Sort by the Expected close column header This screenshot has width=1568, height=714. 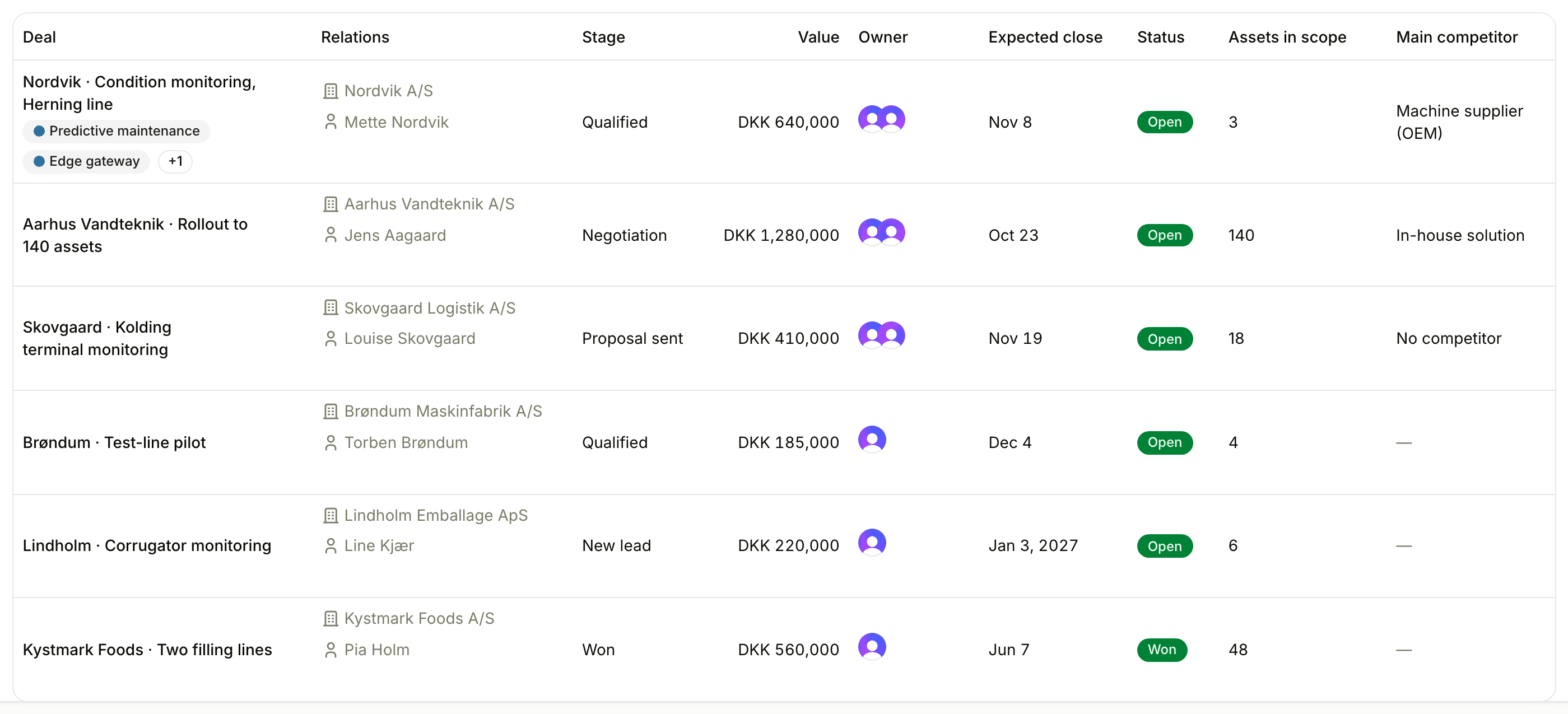1045,37
